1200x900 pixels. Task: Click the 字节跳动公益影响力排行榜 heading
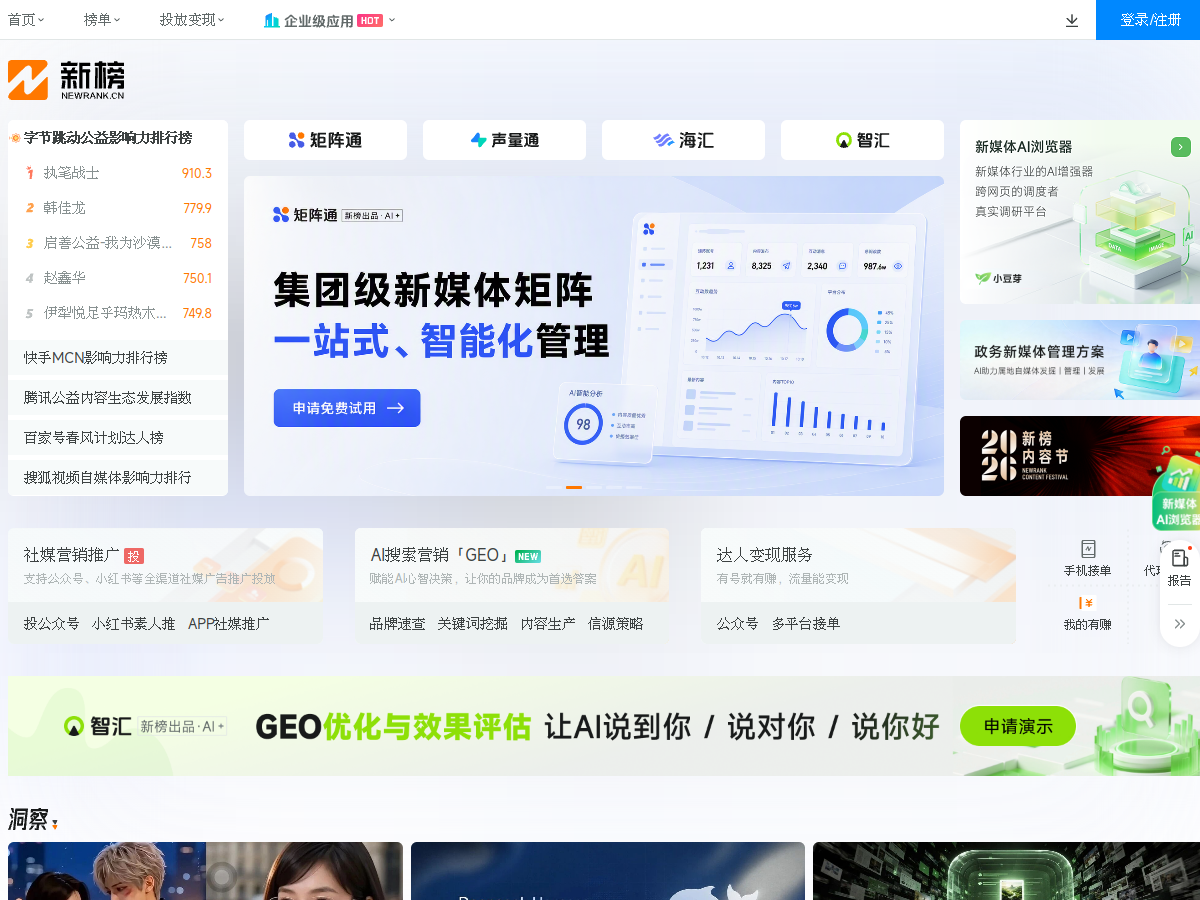pos(108,138)
